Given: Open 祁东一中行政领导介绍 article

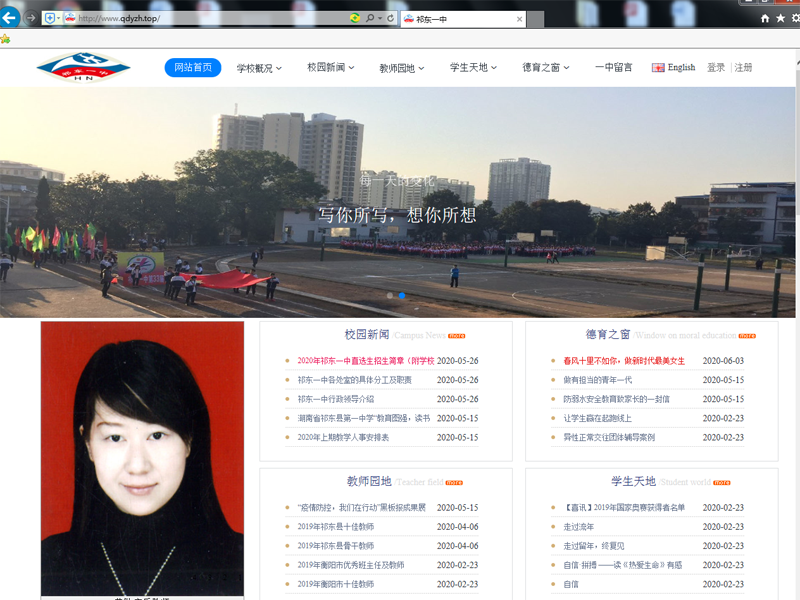Looking at the screenshot, I should [x=336, y=399].
